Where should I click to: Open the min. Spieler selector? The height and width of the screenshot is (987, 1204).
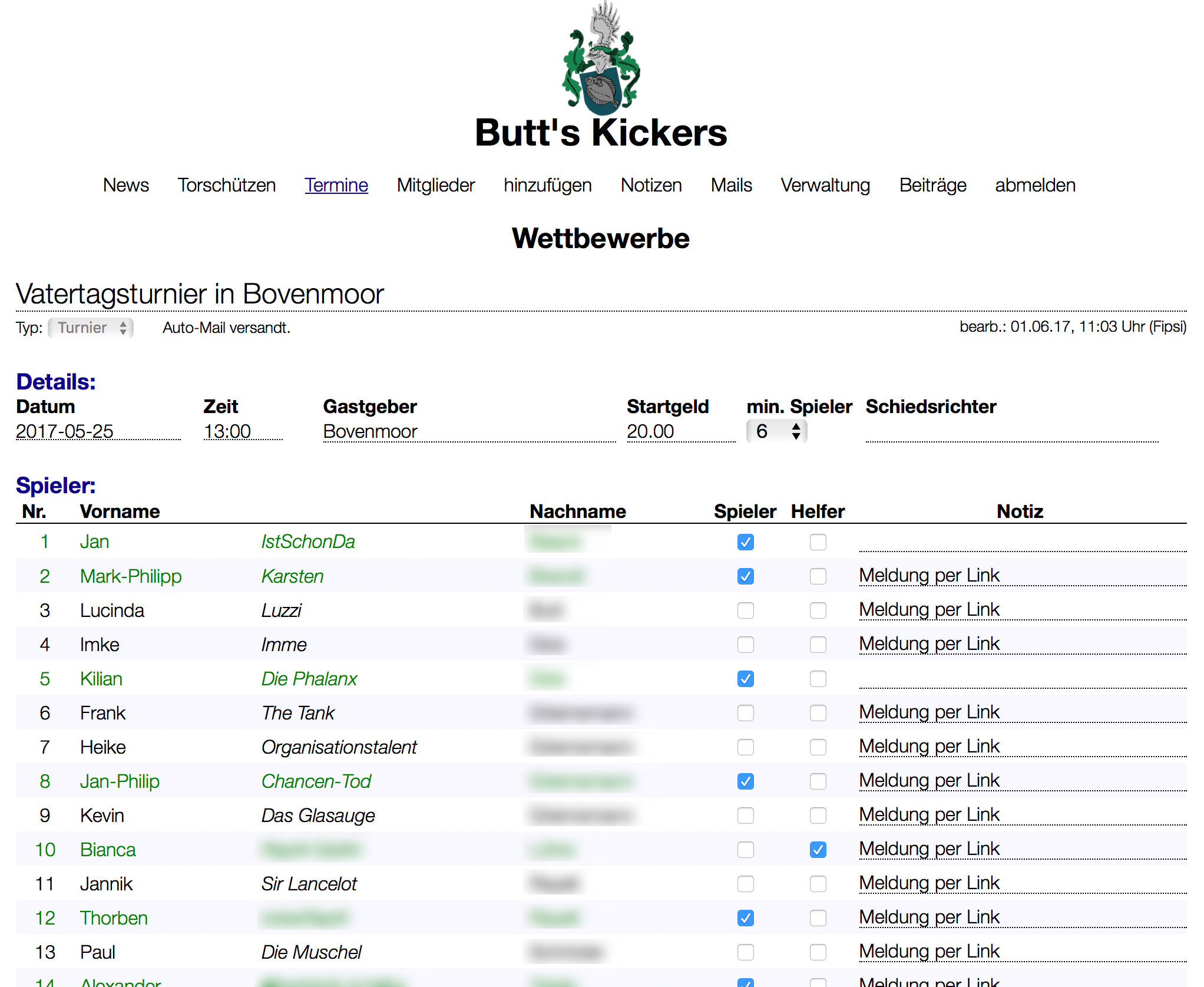coord(776,431)
